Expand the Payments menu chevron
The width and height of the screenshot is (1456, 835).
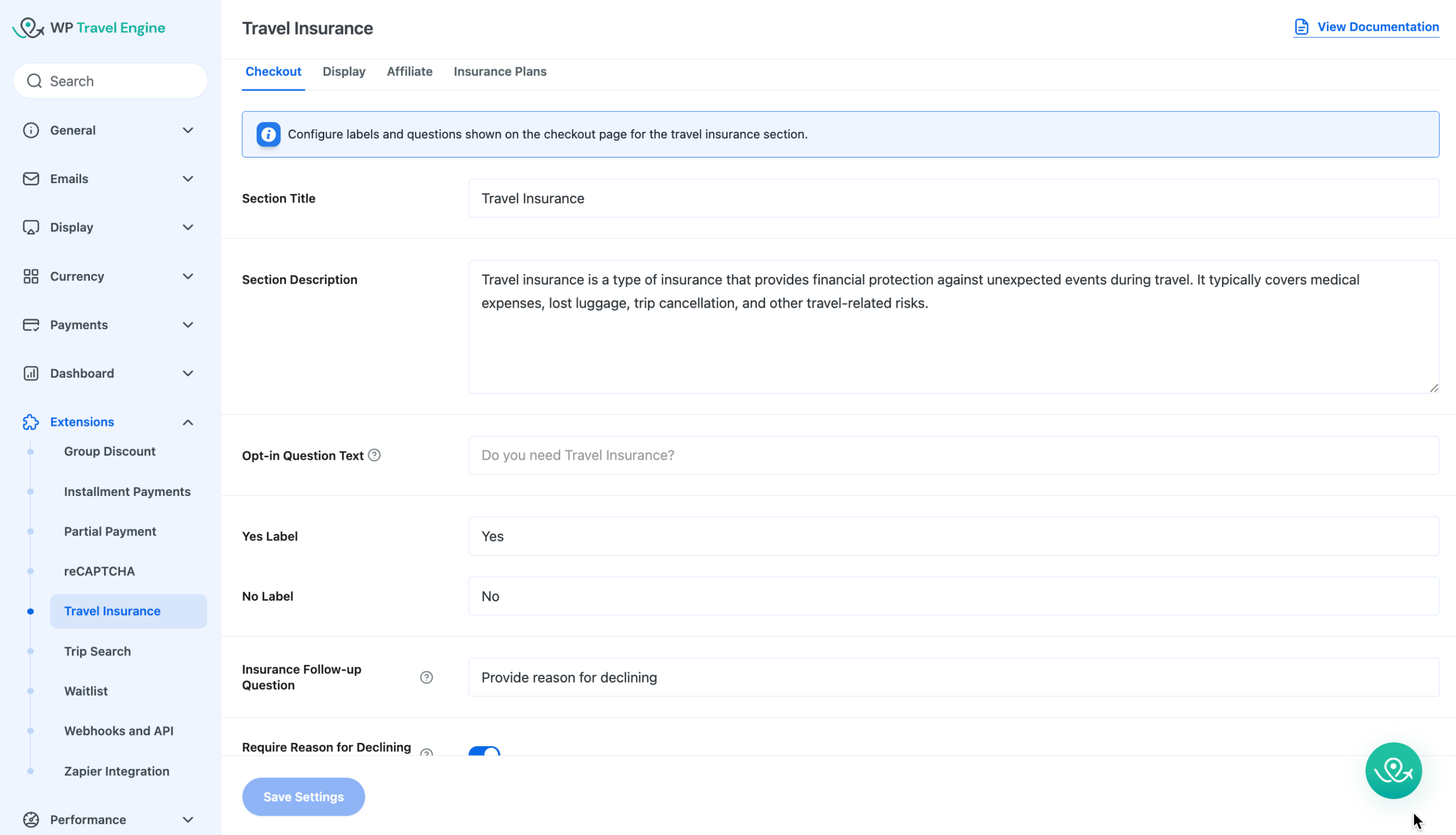click(188, 325)
